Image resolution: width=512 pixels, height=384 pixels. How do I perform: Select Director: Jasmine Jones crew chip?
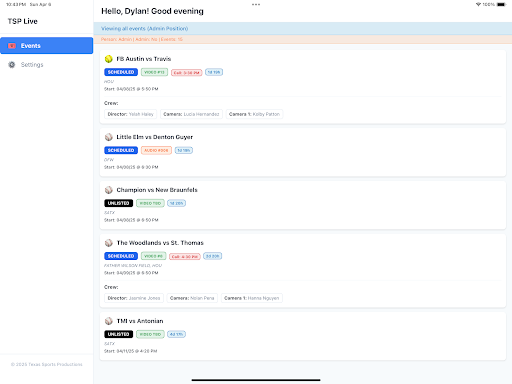coord(134,298)
